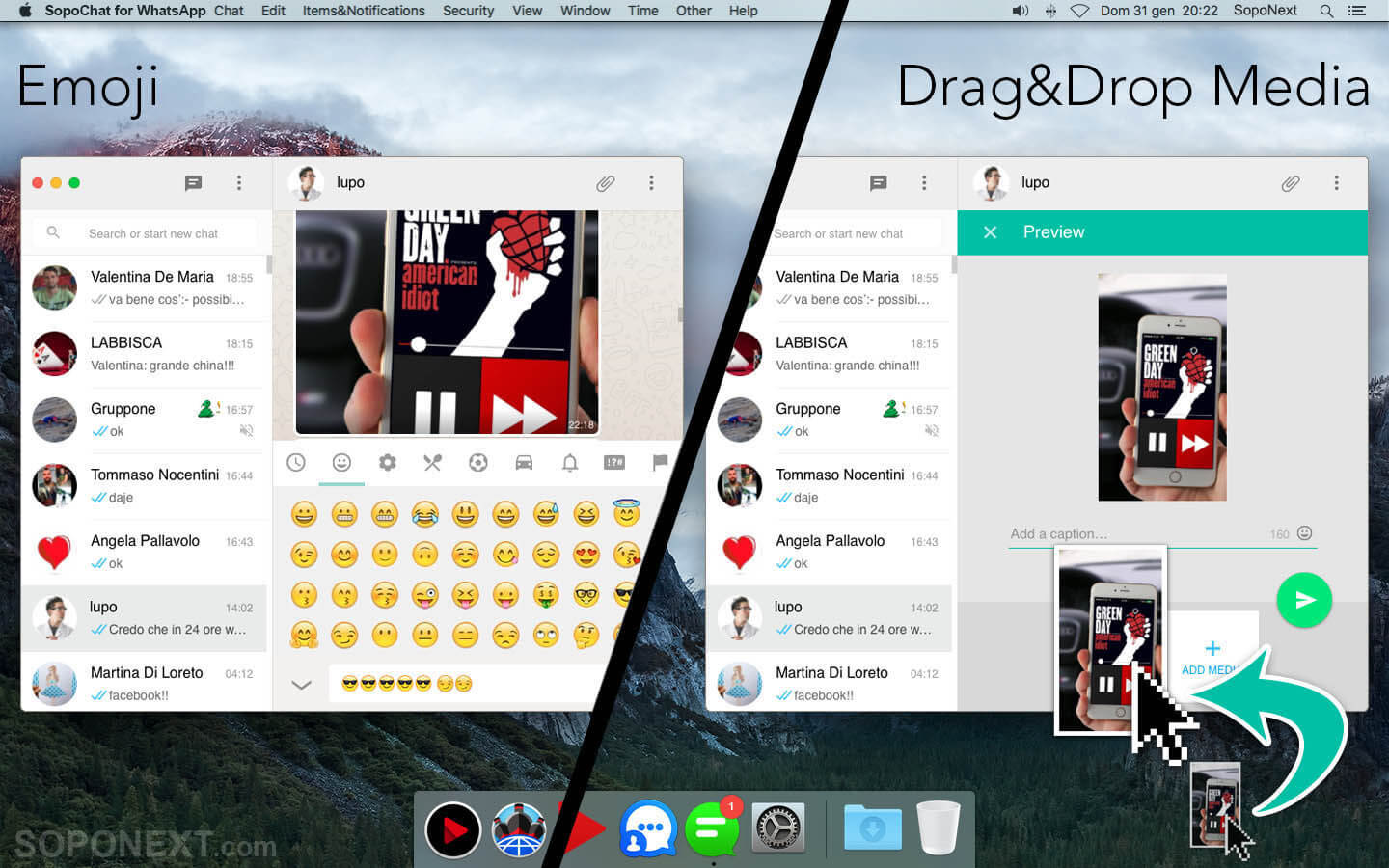Select the flags emoji category icon
The width and height of the screenshot is (1389, 868).
coord(660,463)
